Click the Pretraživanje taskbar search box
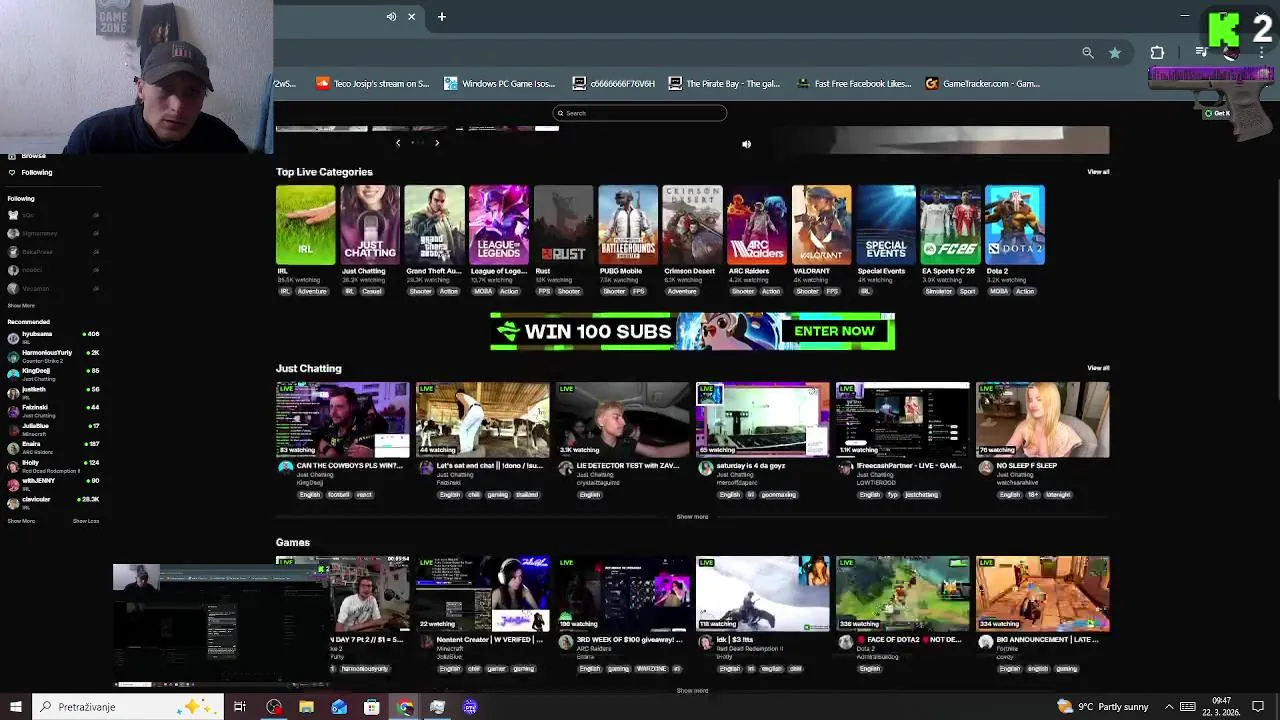This screenshot has height=720, width=1280. tap(127, 707)
